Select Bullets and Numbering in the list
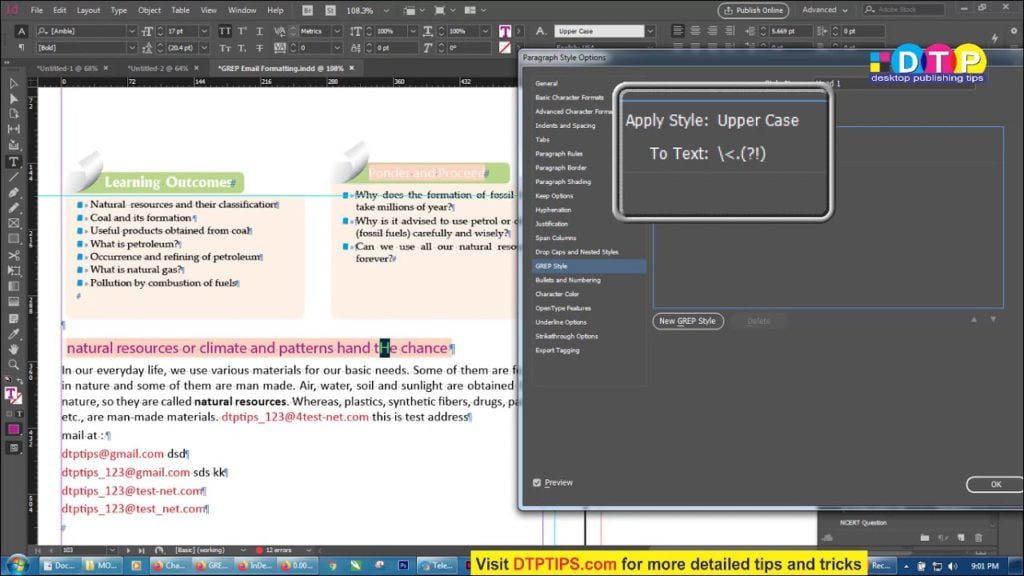 (567, 280)
